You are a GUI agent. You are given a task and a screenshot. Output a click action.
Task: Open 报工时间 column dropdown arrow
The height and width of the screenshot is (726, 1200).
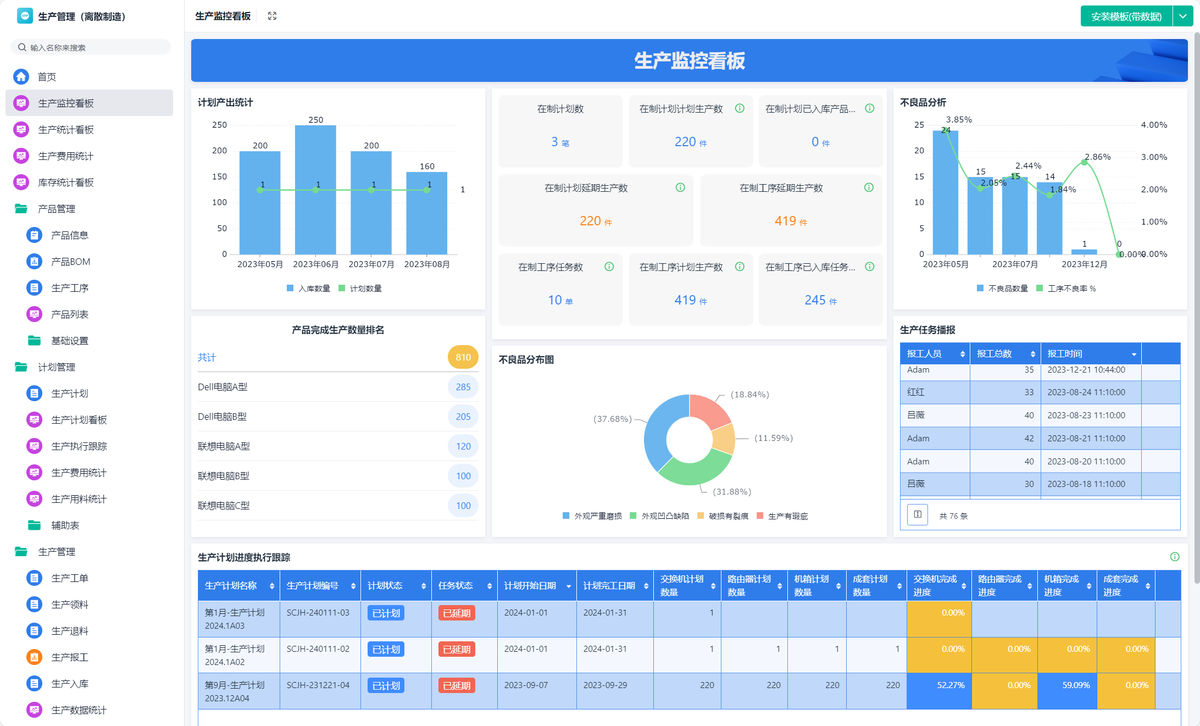click(x=1134, y=354)
